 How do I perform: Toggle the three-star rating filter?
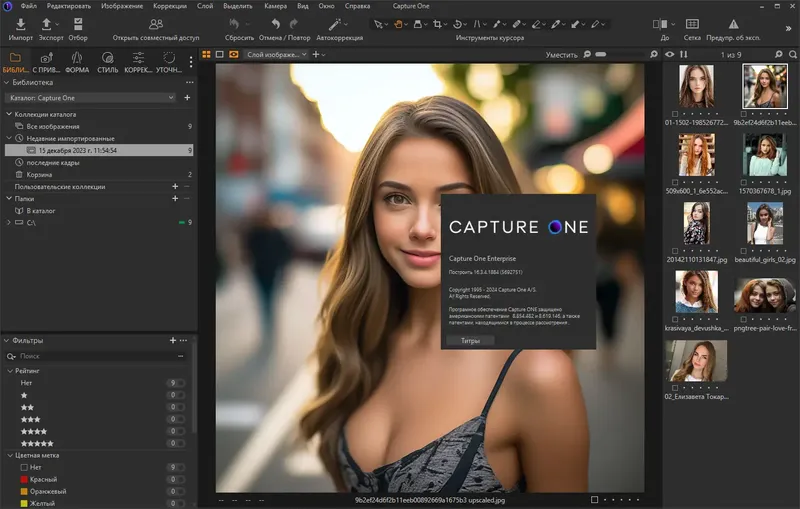(32, 419)
